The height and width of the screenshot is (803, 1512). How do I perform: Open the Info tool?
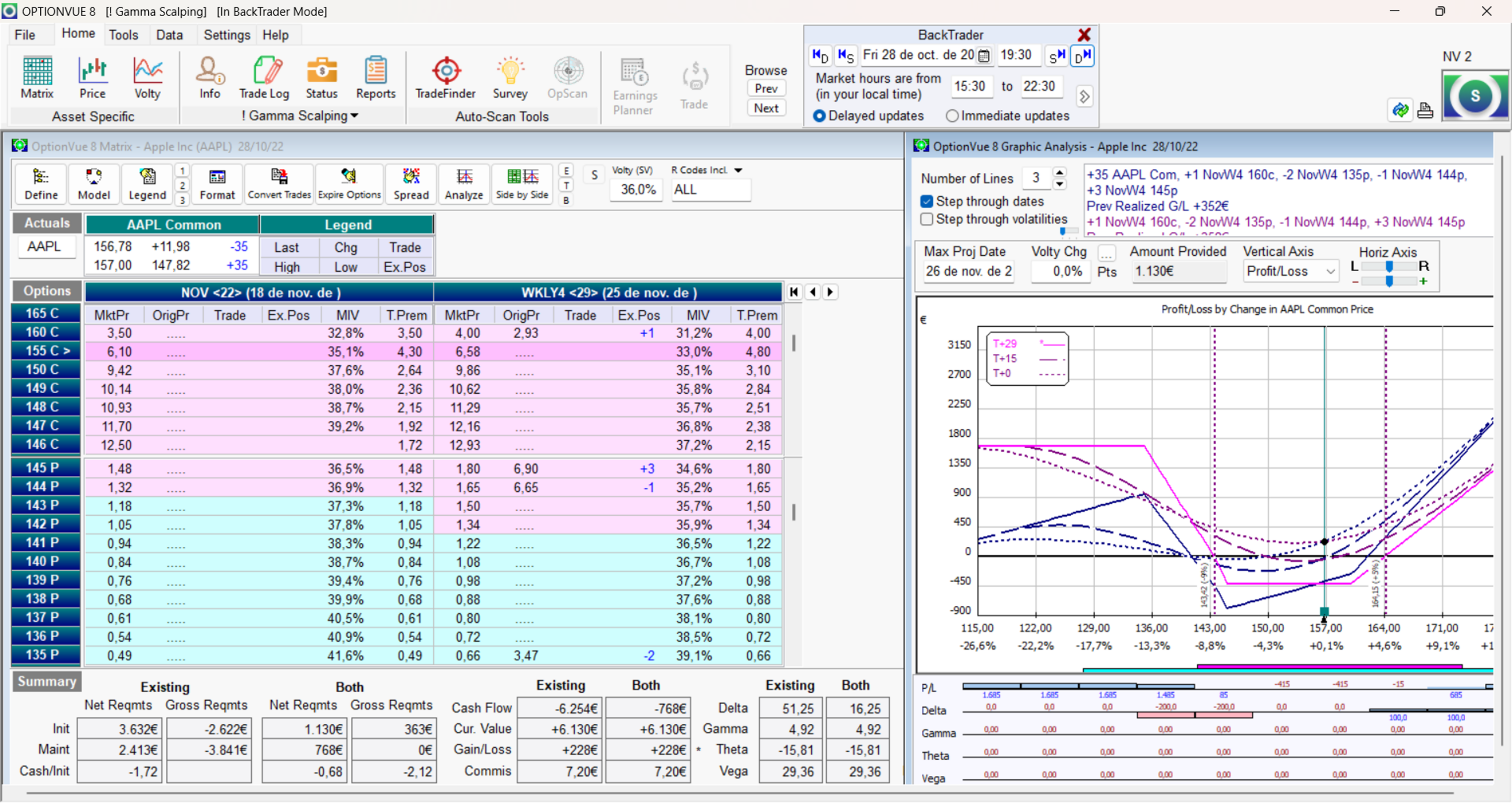point(210,78)
